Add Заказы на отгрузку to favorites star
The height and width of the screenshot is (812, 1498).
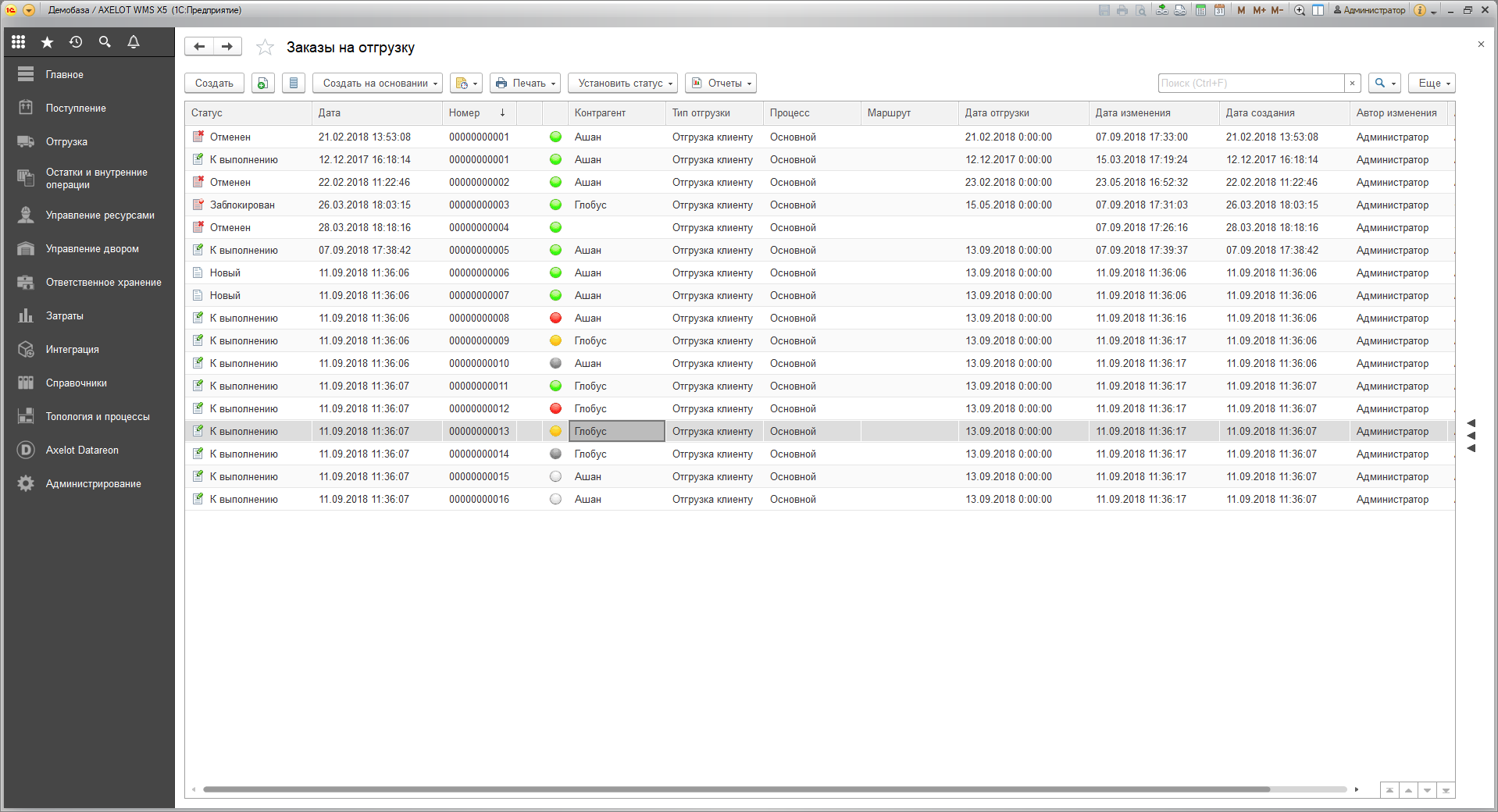(x=266, y=48)
